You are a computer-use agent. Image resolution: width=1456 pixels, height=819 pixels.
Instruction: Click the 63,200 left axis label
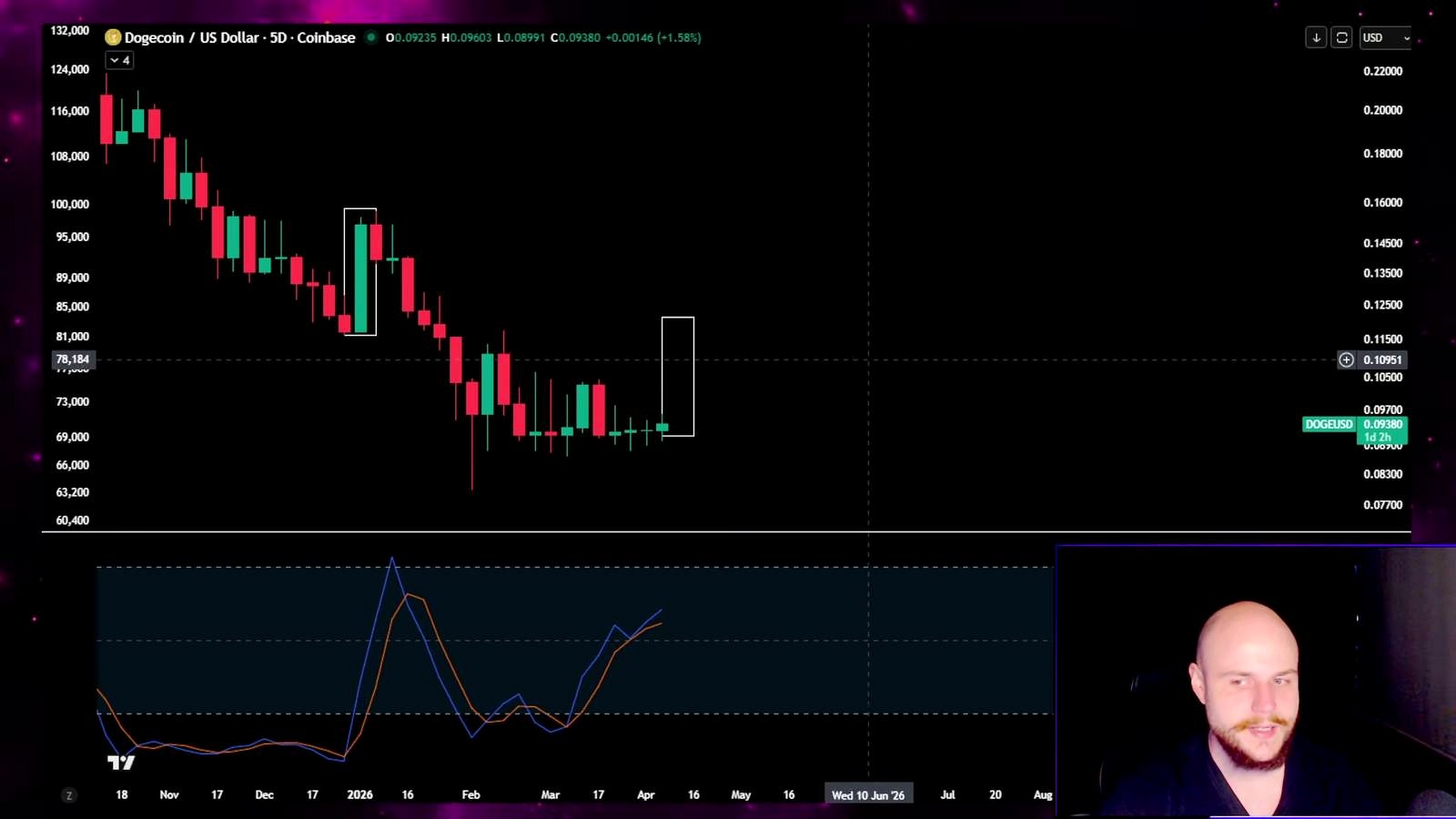point(73,492)
